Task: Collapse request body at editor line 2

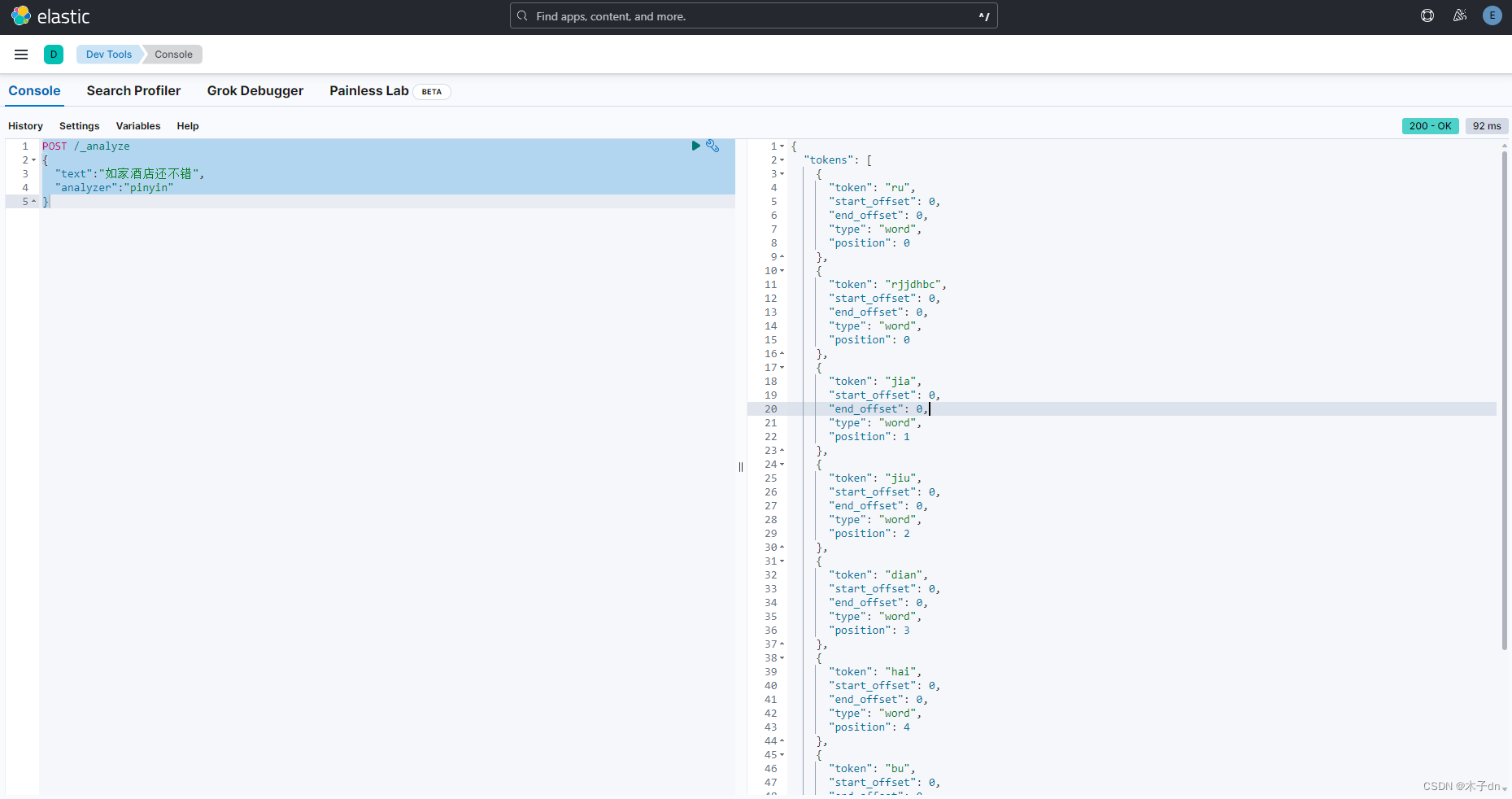Action: click(33, 160)
